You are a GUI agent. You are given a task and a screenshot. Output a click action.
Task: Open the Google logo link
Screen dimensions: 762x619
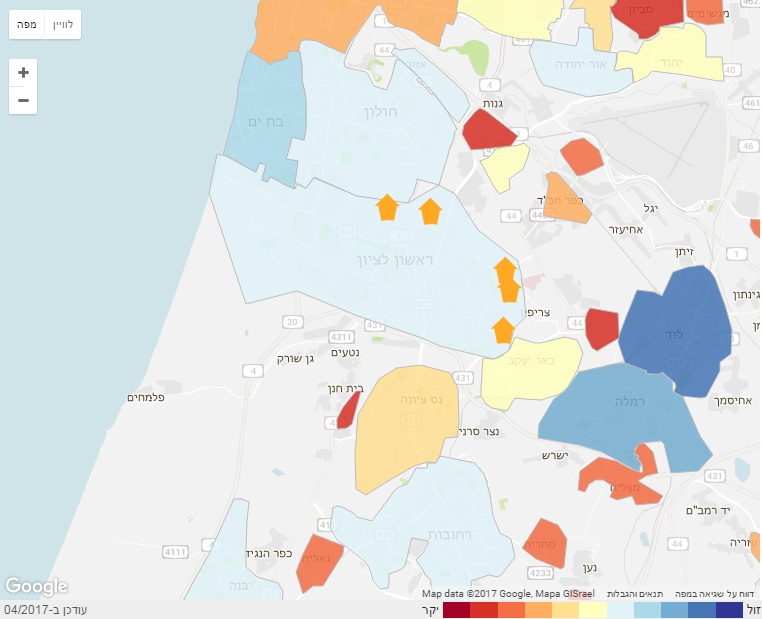[36, 586]
